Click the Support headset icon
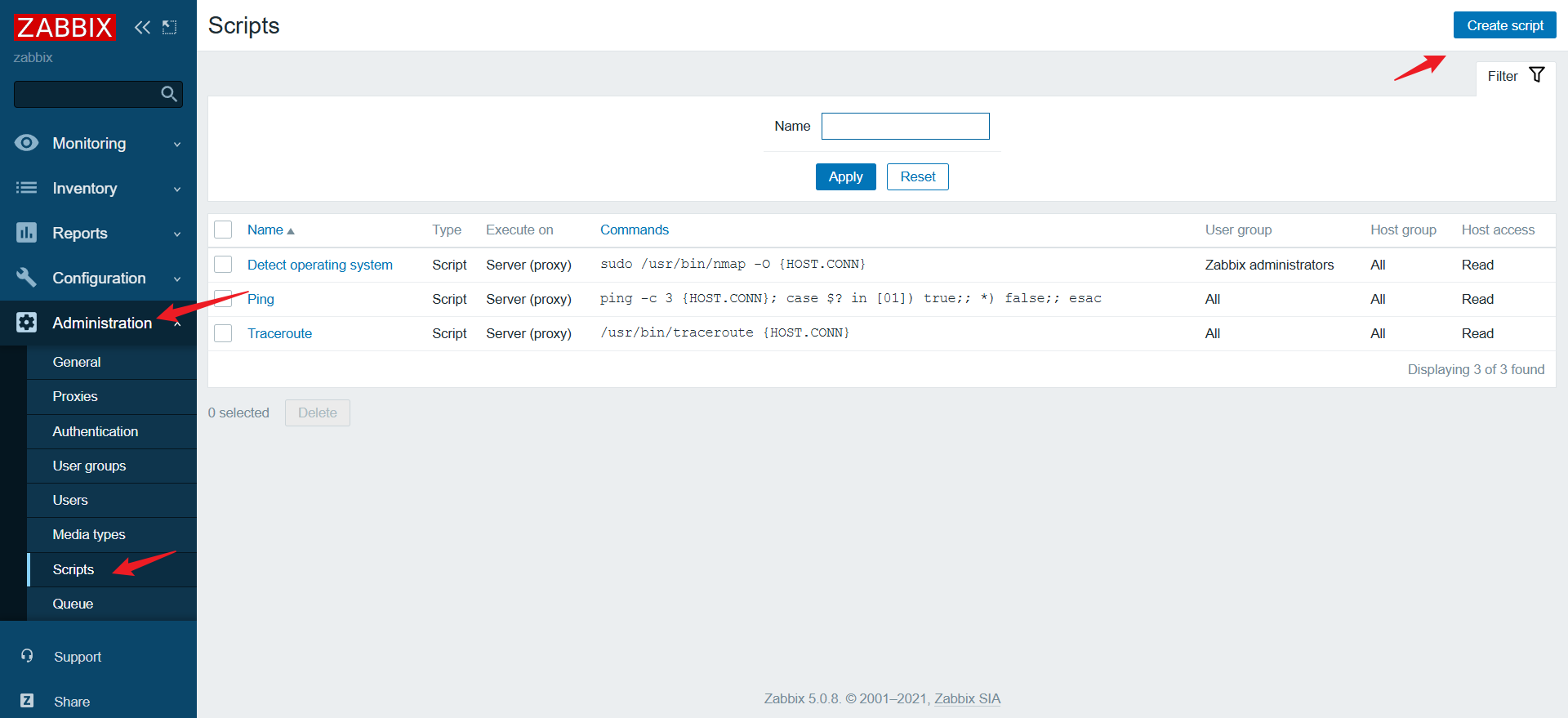This screenshot has height=718, width=1568. coord(27,656)
